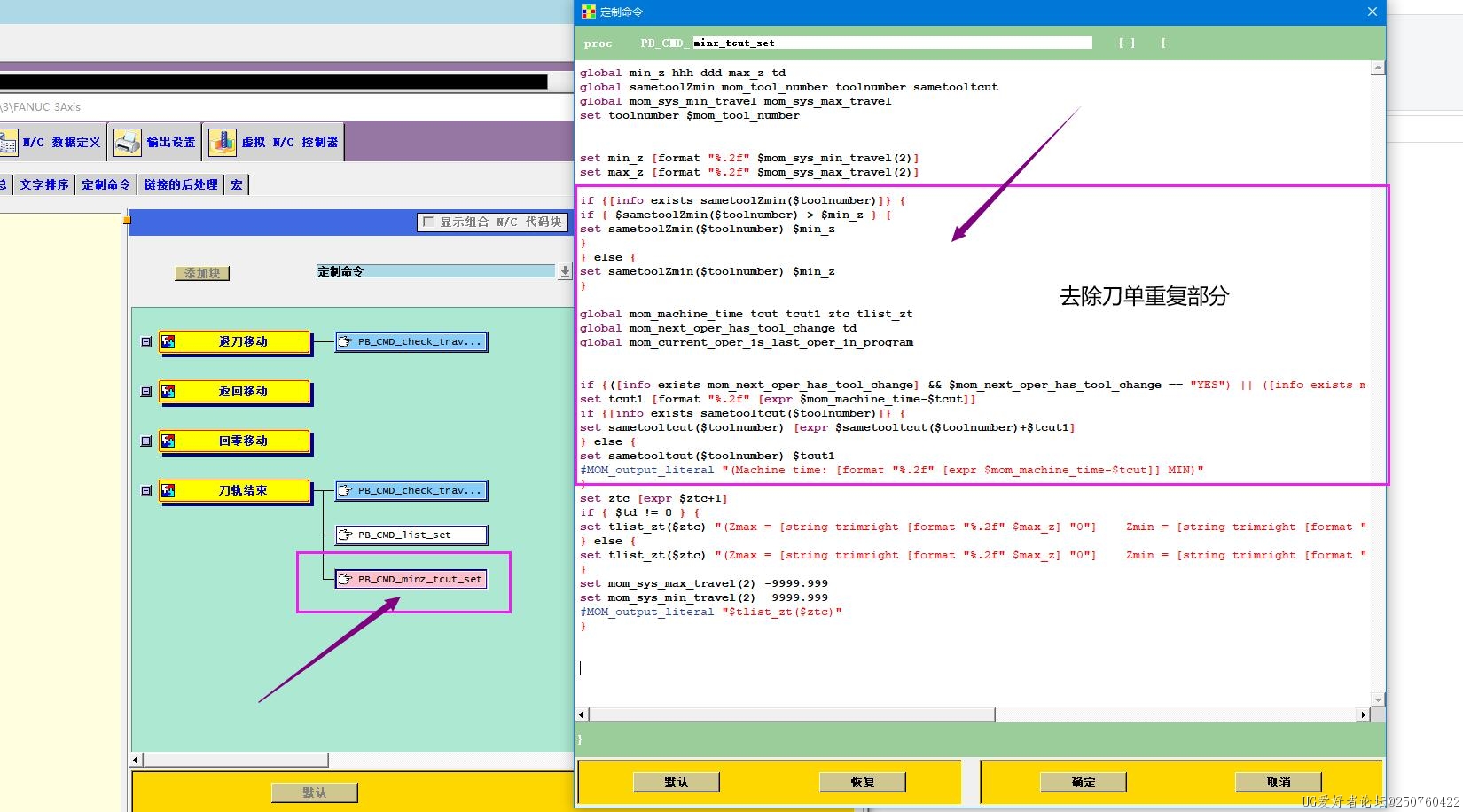
Task: Enable 显示组合 N/C 代码块 checkbox
Action: point(429,222)
